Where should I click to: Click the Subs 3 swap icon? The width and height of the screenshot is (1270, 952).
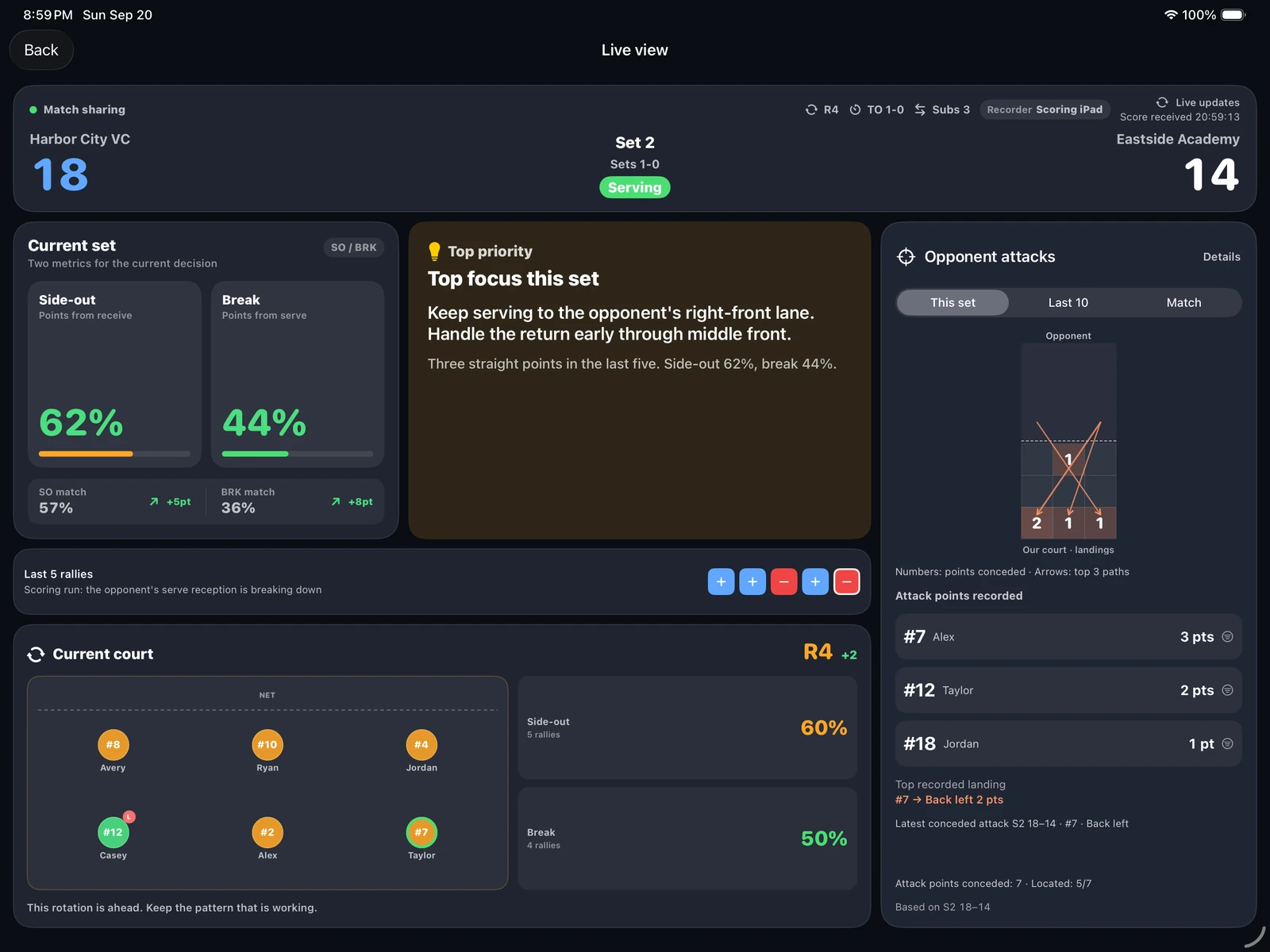click(920, 109)
